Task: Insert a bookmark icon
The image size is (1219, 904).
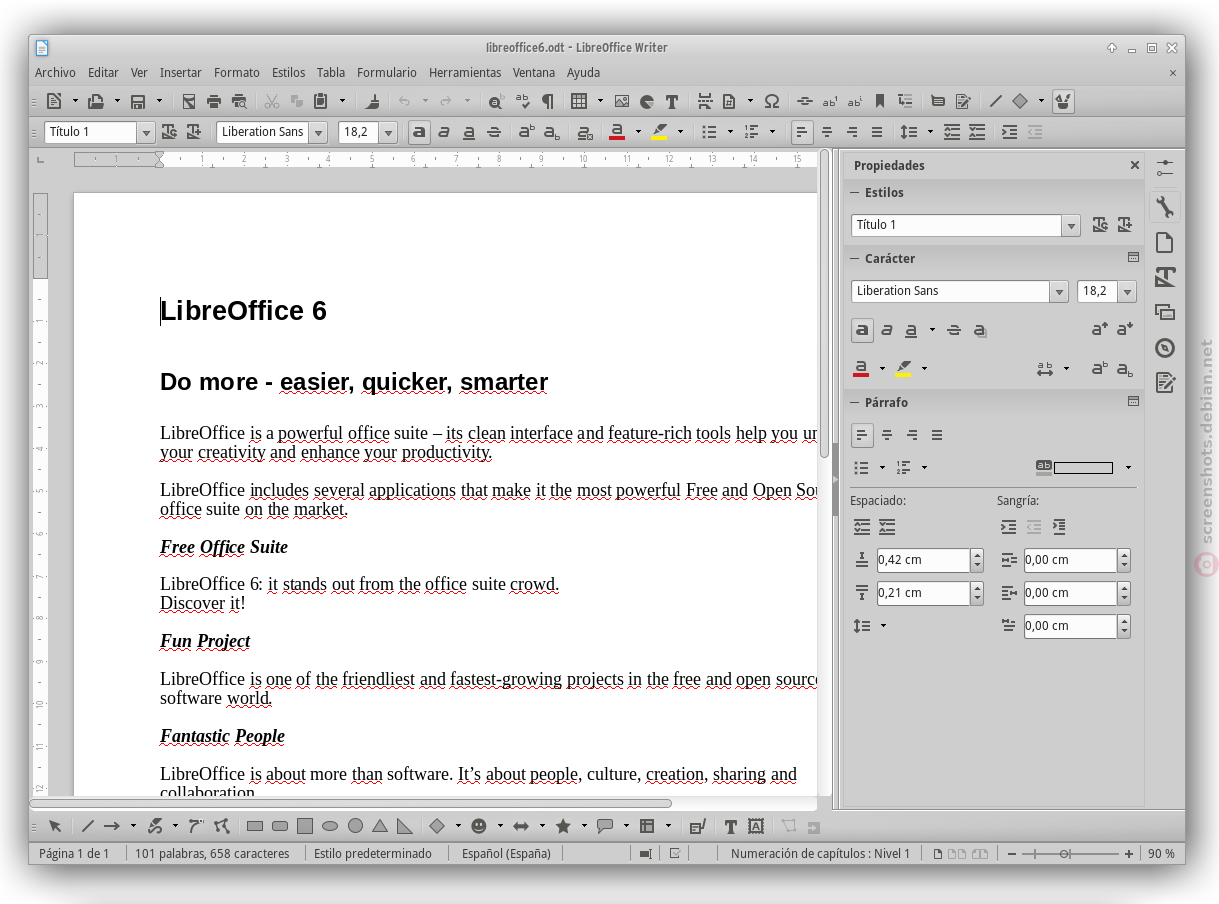Action: pos(880,101)
